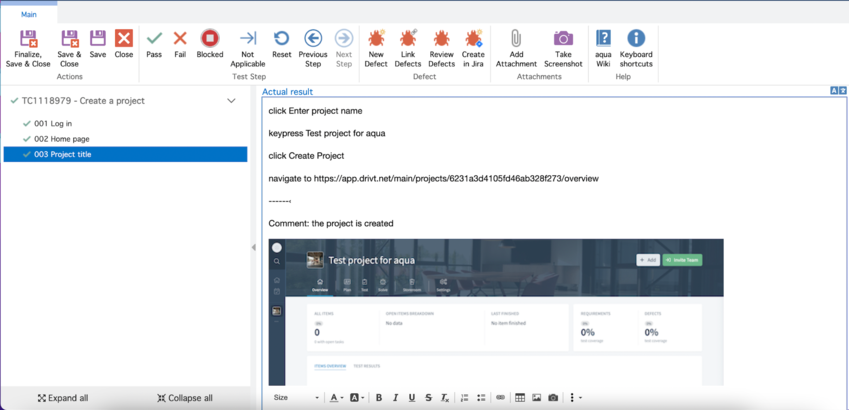Toggle italic text formatting

[395, 398]
